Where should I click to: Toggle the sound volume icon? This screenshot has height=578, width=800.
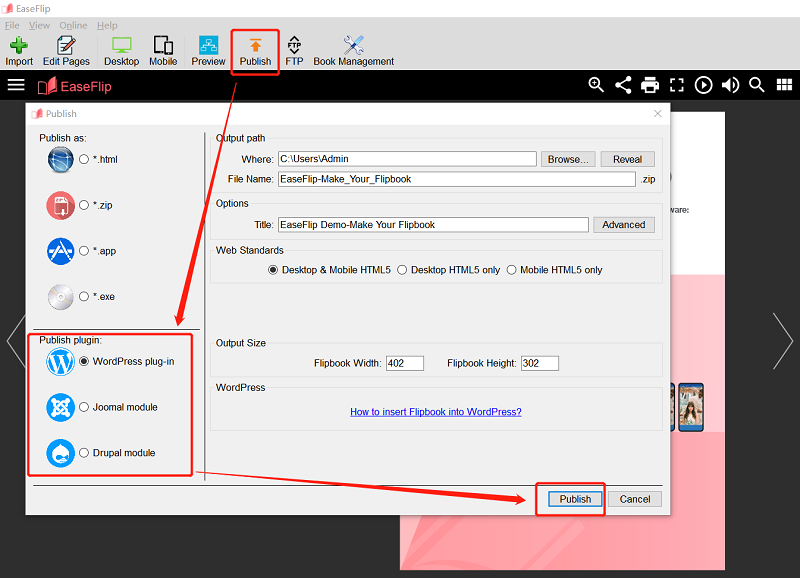(x=731, y=85)
